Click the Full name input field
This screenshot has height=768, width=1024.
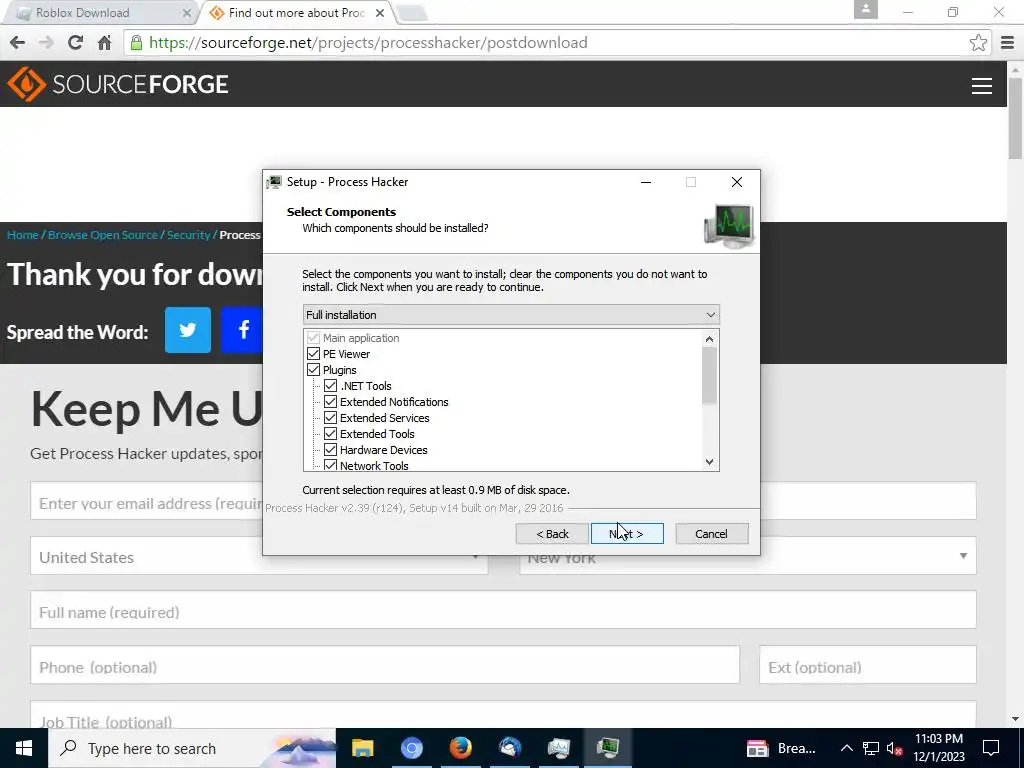tap(503, 610)
